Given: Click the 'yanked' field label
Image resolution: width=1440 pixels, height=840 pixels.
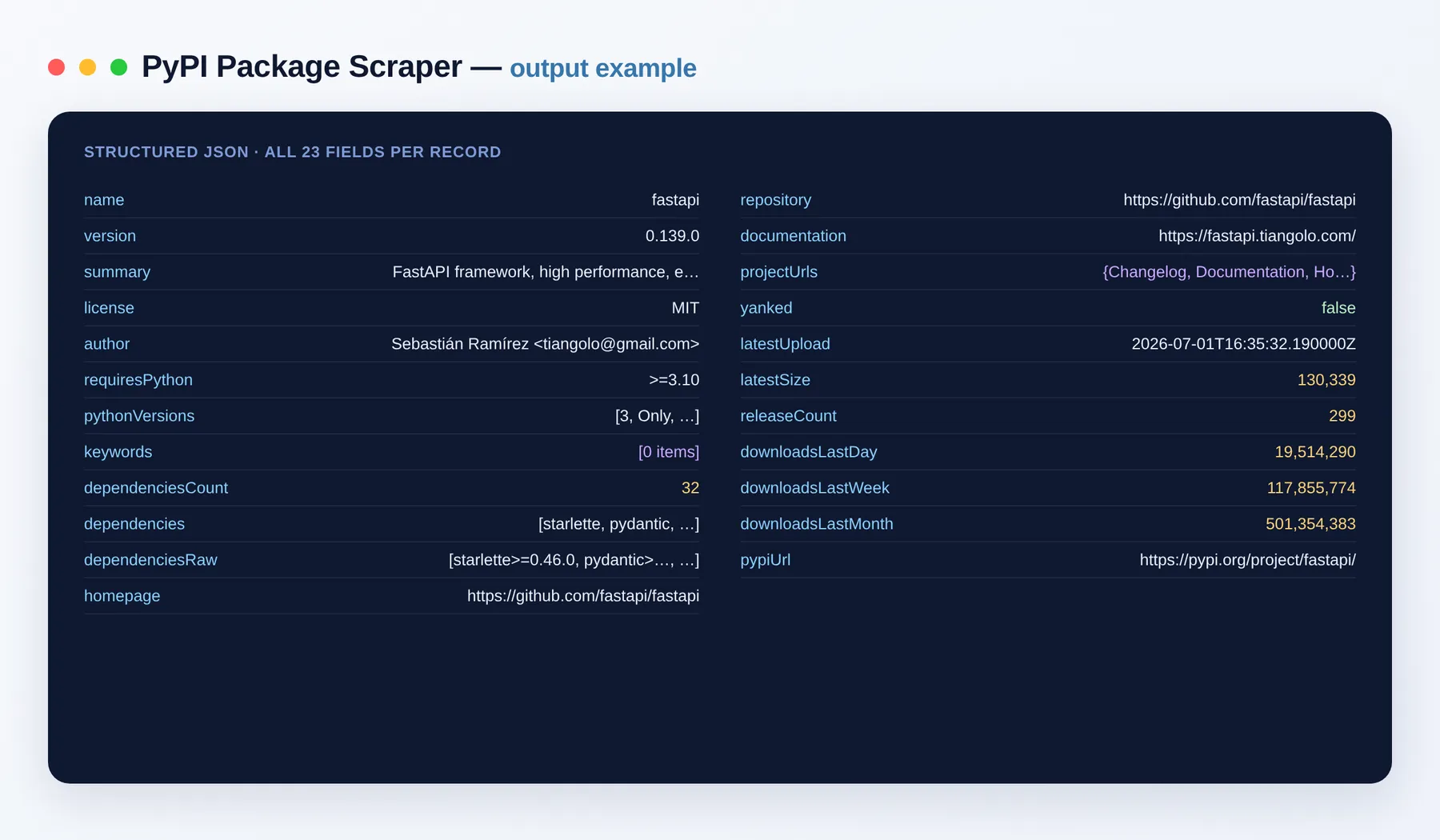Looking at the screenshot, I should coord(766,308).
